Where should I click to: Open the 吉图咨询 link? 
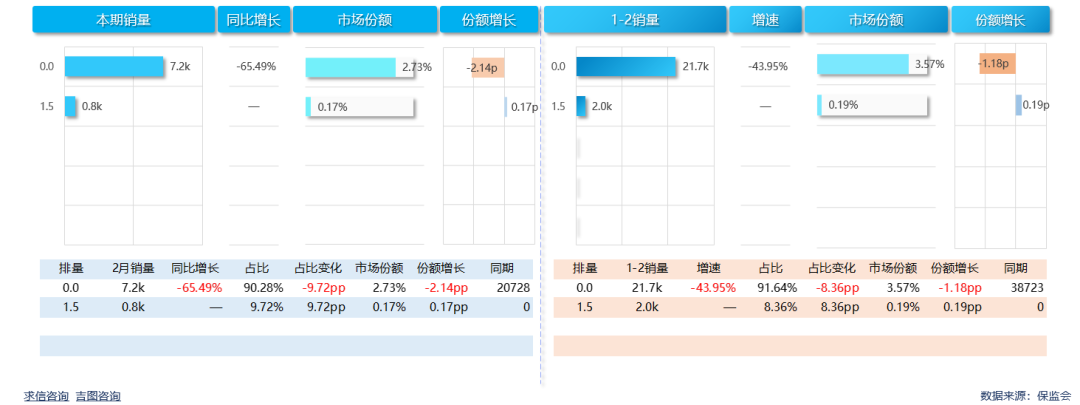point(98,396)
